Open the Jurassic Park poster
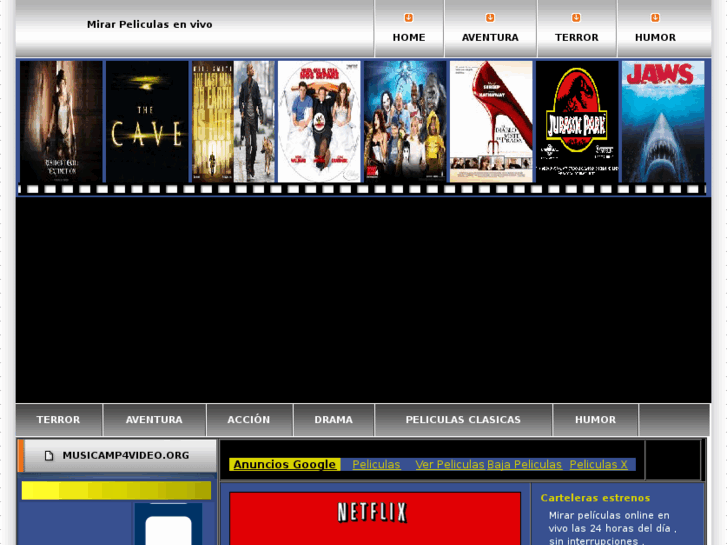Image resolution: width=727 pixels, height=545 pixels. click(x=577, y=122)
